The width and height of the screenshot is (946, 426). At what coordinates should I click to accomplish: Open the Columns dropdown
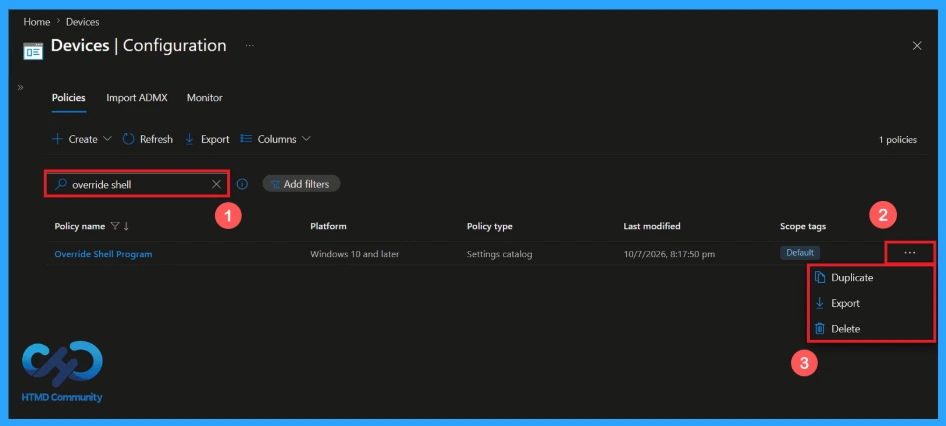click(276, 139)
